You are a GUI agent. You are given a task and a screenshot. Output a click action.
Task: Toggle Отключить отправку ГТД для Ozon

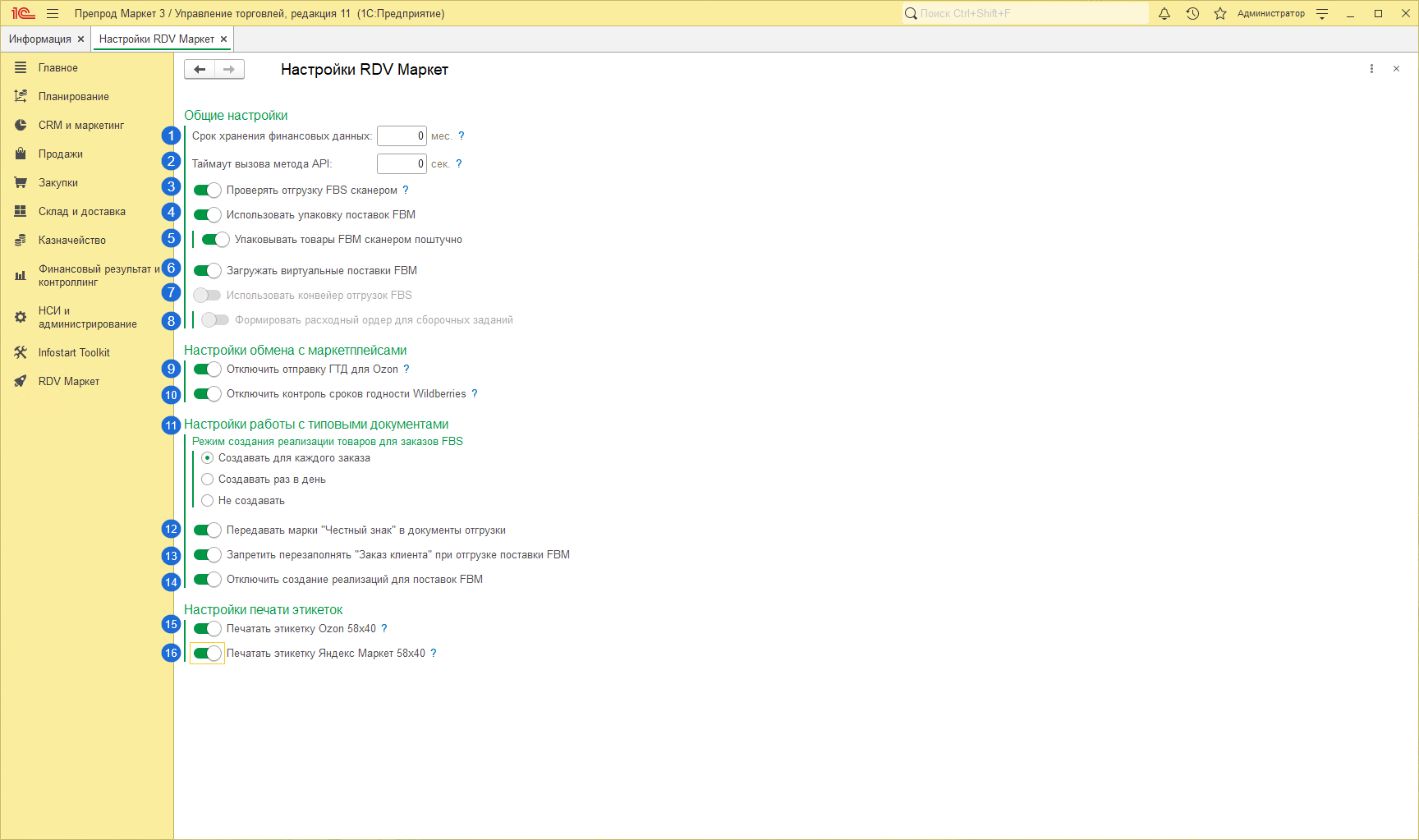pyautogui.click(x=207, y=370)
